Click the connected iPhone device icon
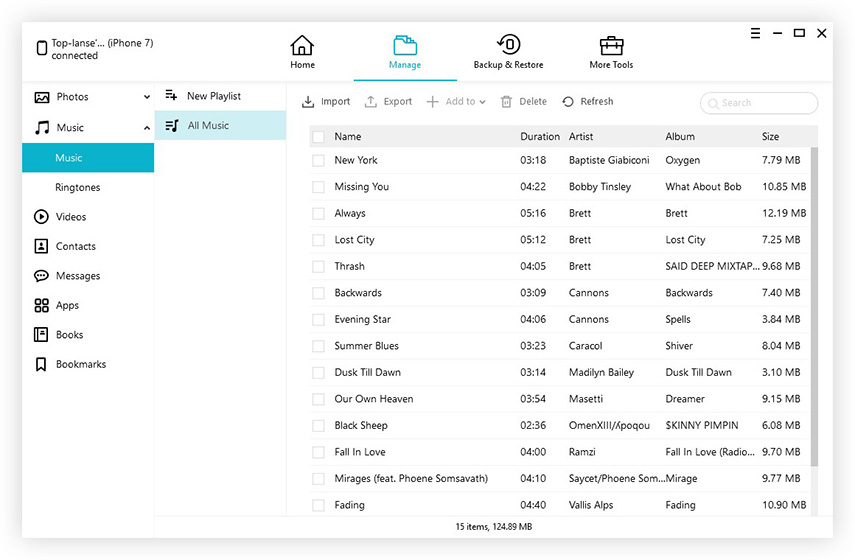 [41, 48]
